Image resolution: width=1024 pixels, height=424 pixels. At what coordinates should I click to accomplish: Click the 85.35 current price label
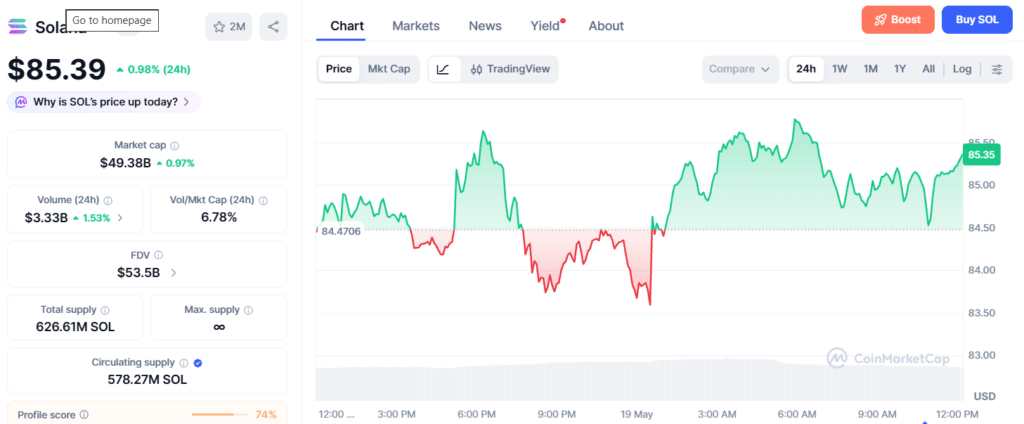(982, 155)
